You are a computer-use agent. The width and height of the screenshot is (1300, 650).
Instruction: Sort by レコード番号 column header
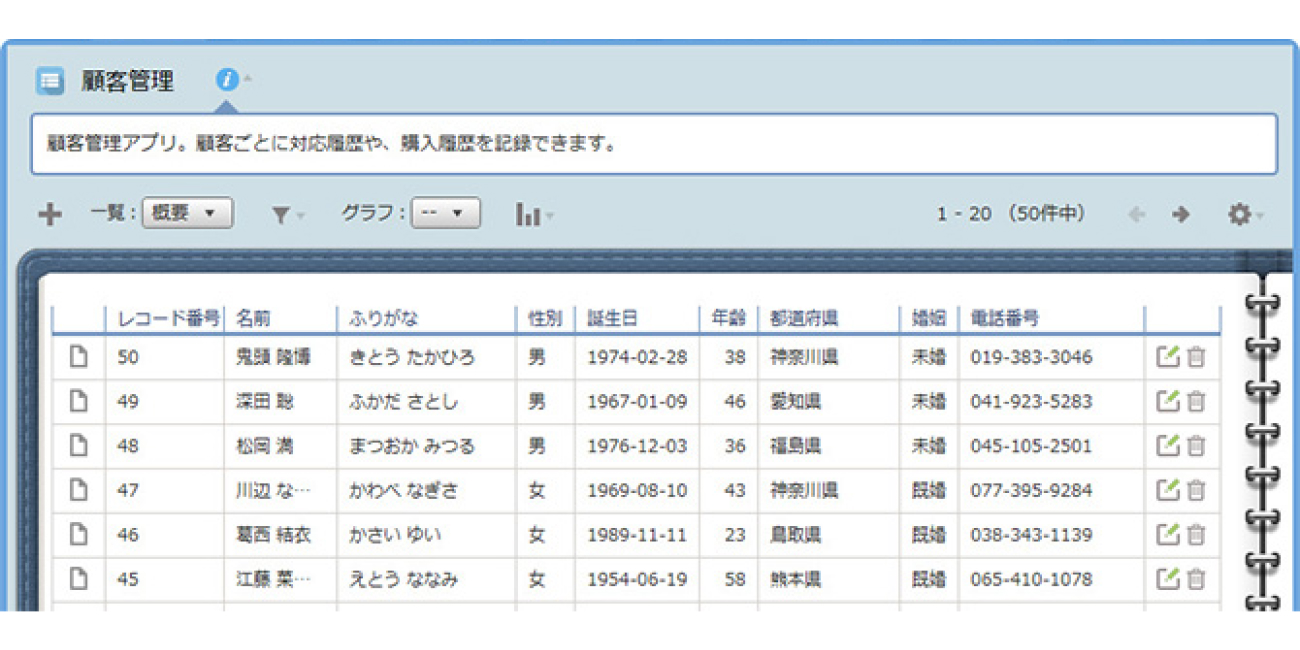click(x=167, y=319)
